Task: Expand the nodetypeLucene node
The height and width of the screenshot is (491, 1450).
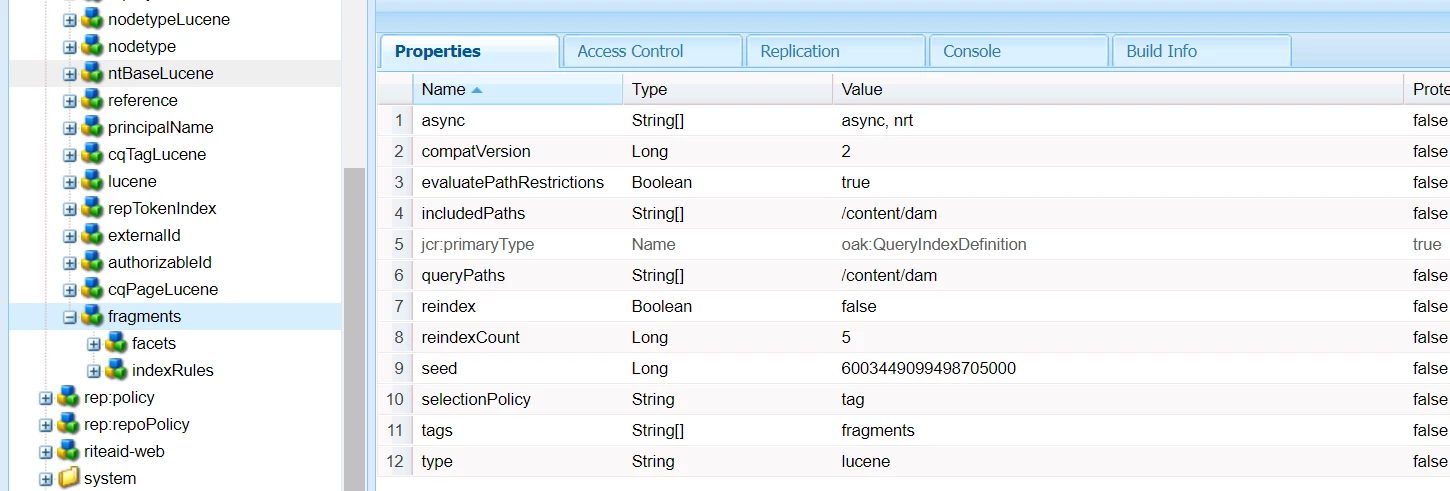Action: click(x=70, y=20)
